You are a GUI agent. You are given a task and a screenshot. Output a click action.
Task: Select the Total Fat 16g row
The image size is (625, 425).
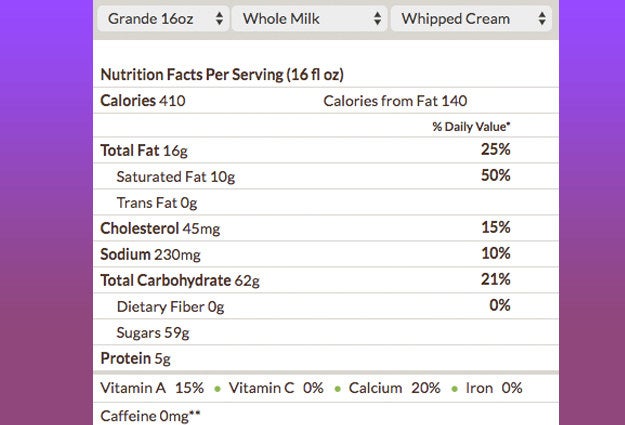(x=326, y=150)
